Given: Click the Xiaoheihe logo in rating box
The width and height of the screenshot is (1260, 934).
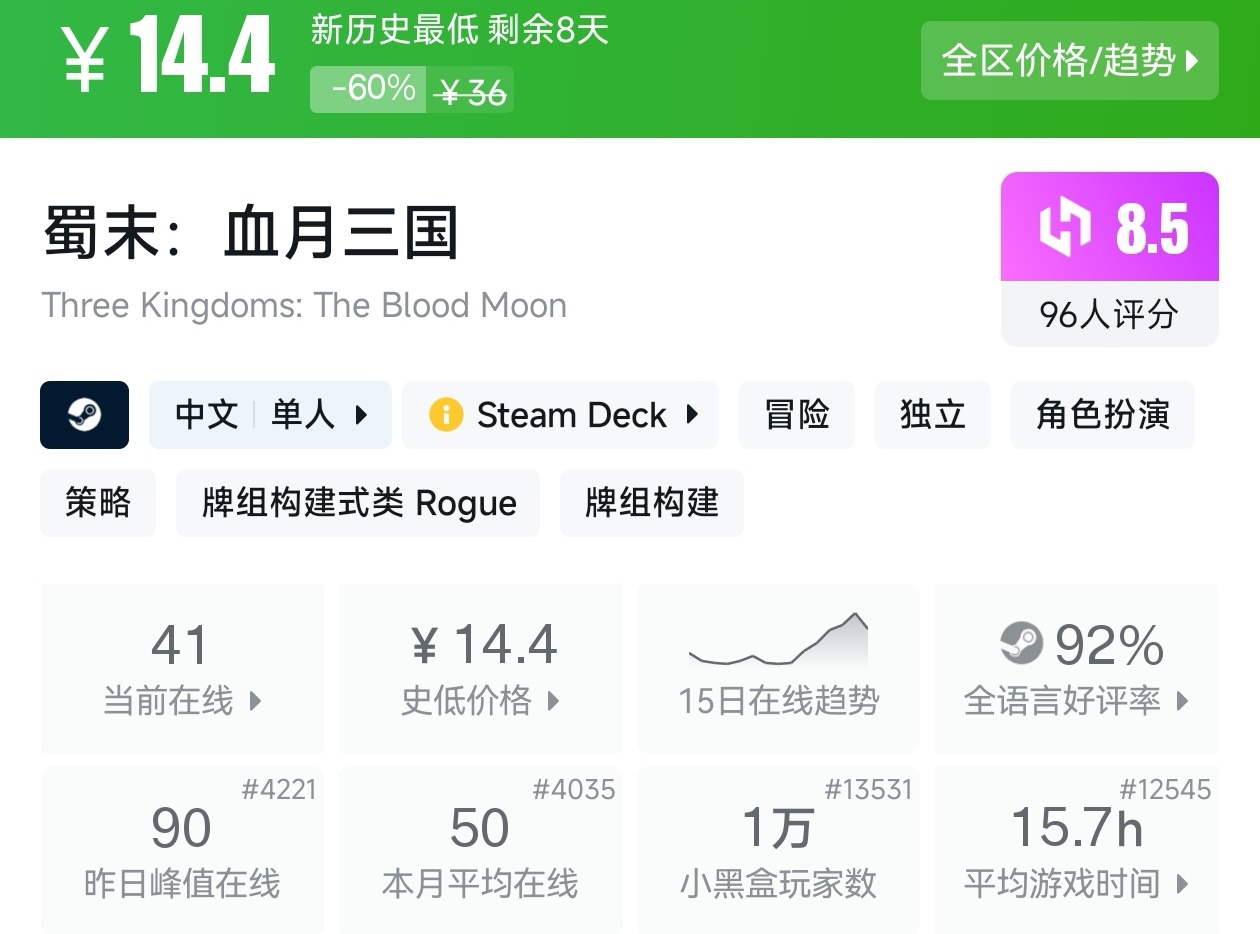Looking at the screenshot, I should [x=1064, y=228].
